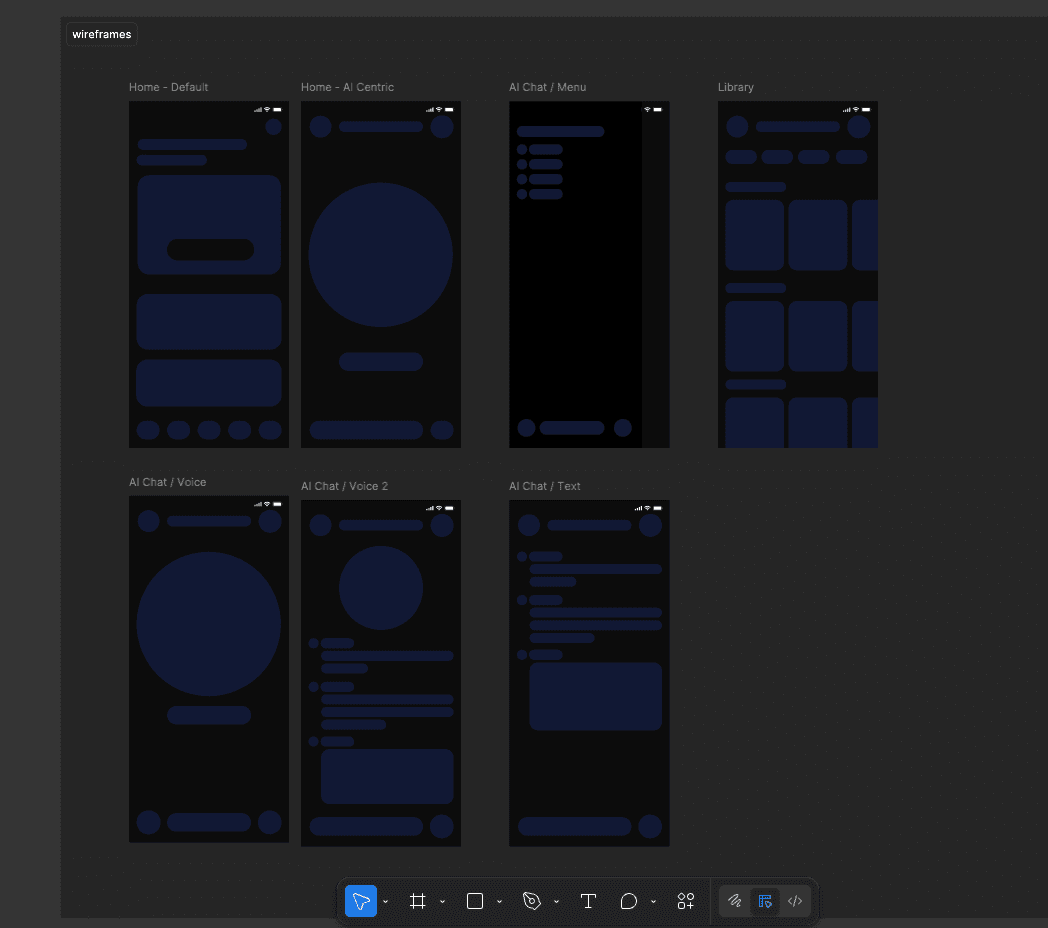Expand Pen tool options chevron
This screenshot has width=1048, height=928.
[x=556, y=901]
